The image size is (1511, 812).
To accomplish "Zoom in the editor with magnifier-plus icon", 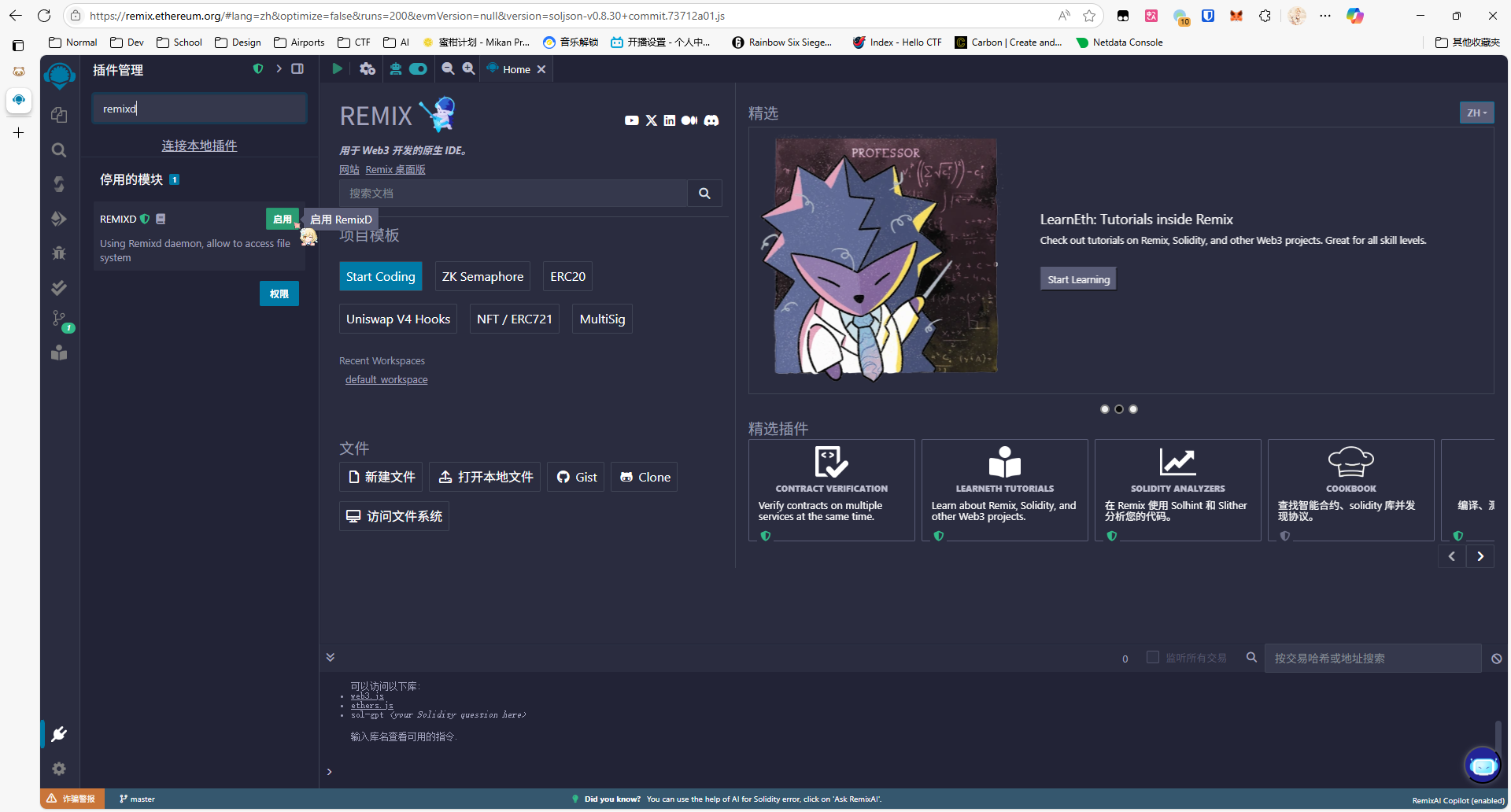I will tap(468, 69).
